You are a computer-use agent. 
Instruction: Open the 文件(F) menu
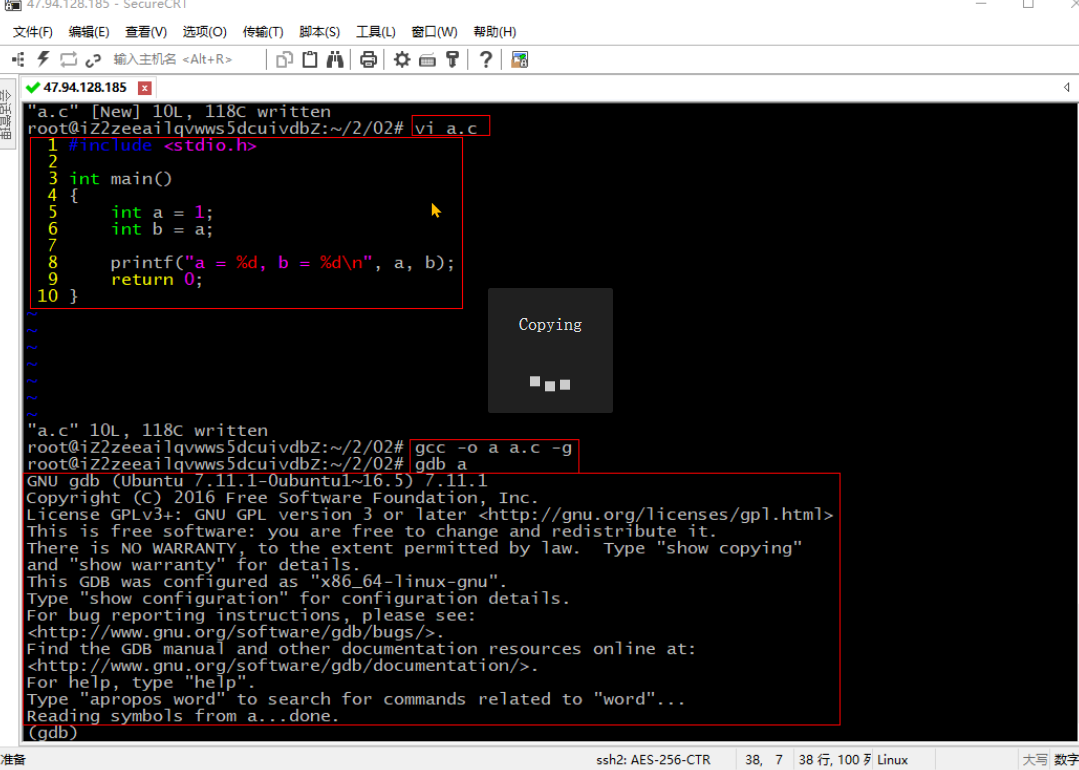coord(33,32)
